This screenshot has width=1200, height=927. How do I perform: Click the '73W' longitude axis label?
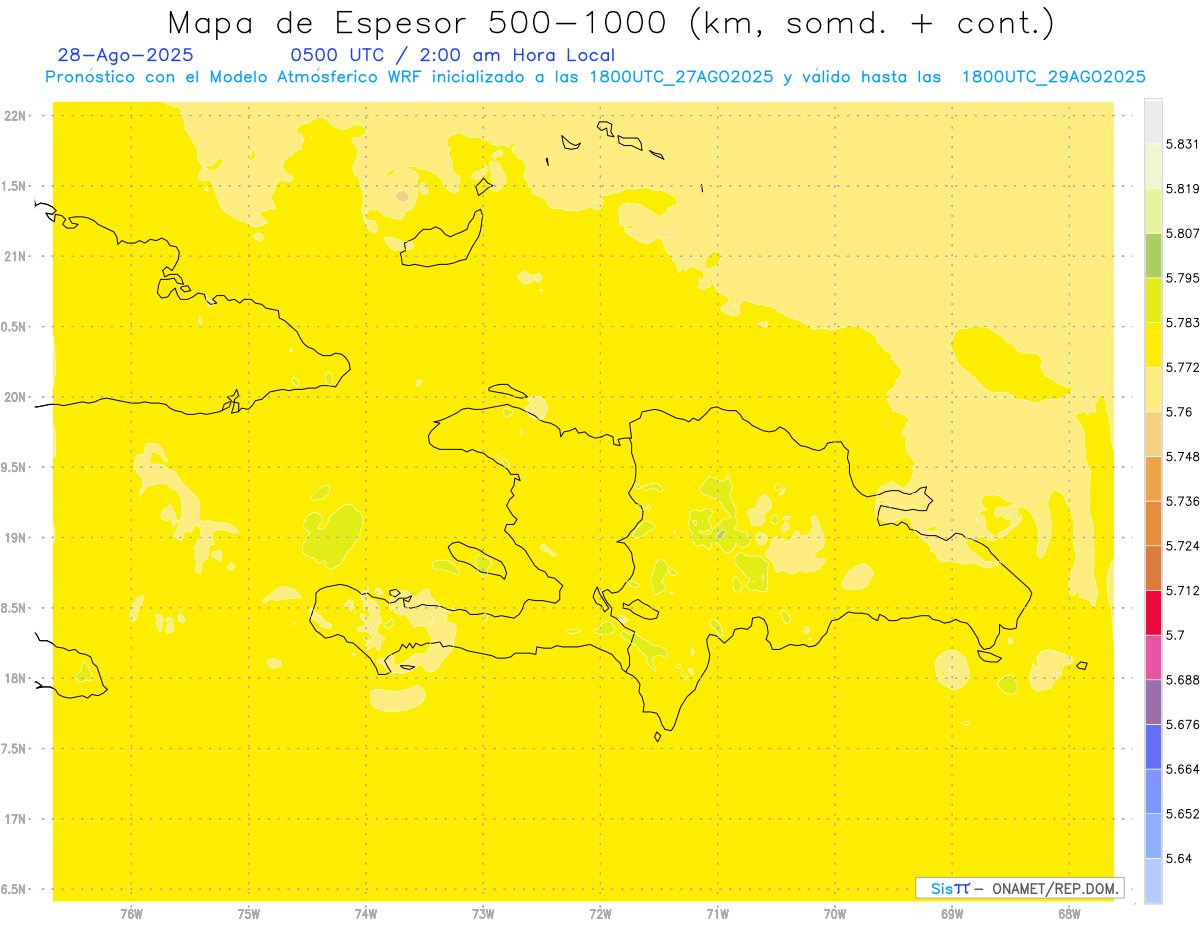click(x=483, y=914)
